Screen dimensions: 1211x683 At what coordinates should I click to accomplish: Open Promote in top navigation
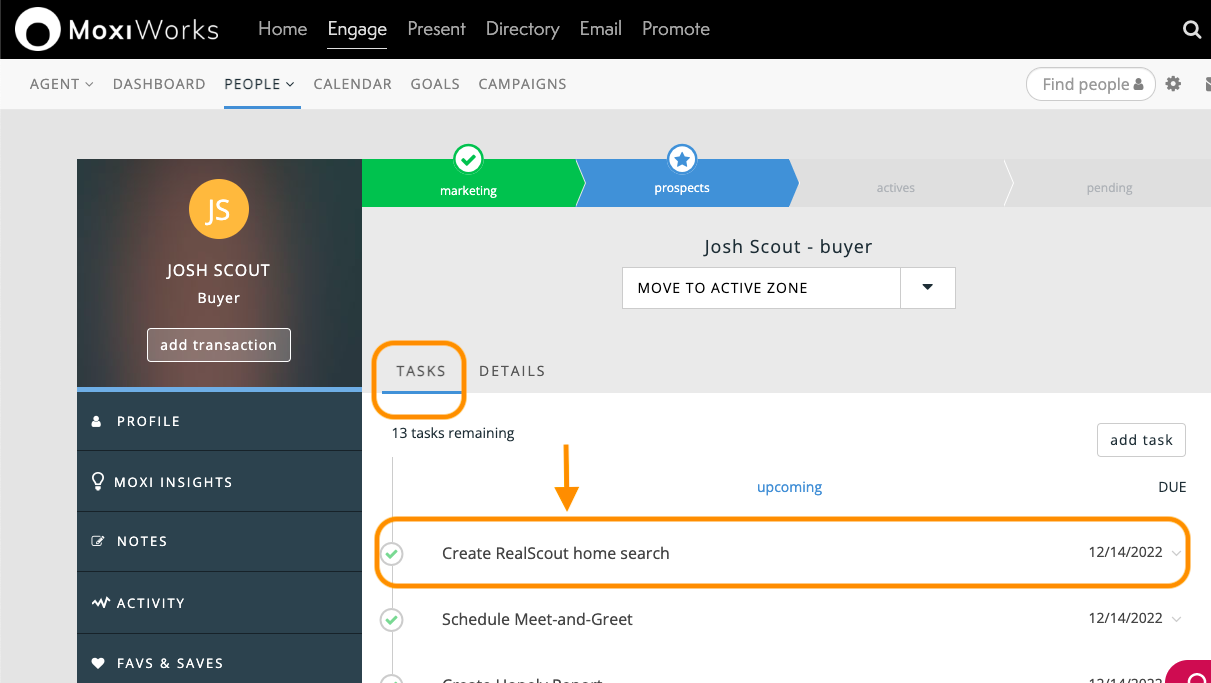[676, 29]
